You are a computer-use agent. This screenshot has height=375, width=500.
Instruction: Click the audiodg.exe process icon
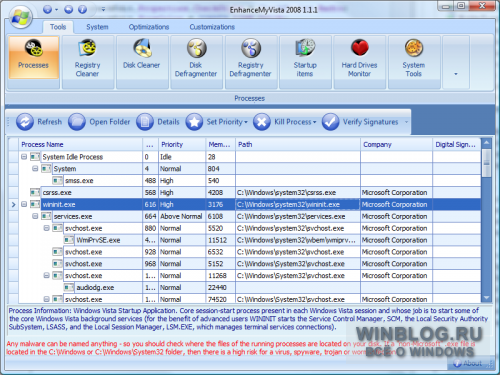[x=69, y=287]
